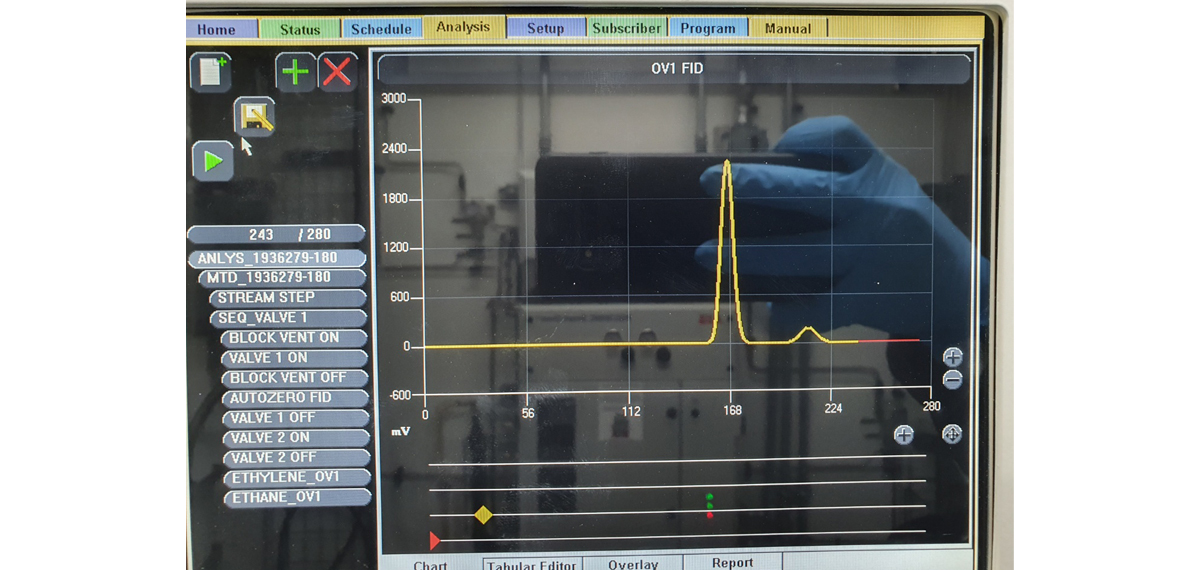Zoom out with the minus beside the chart

[952, 379]
